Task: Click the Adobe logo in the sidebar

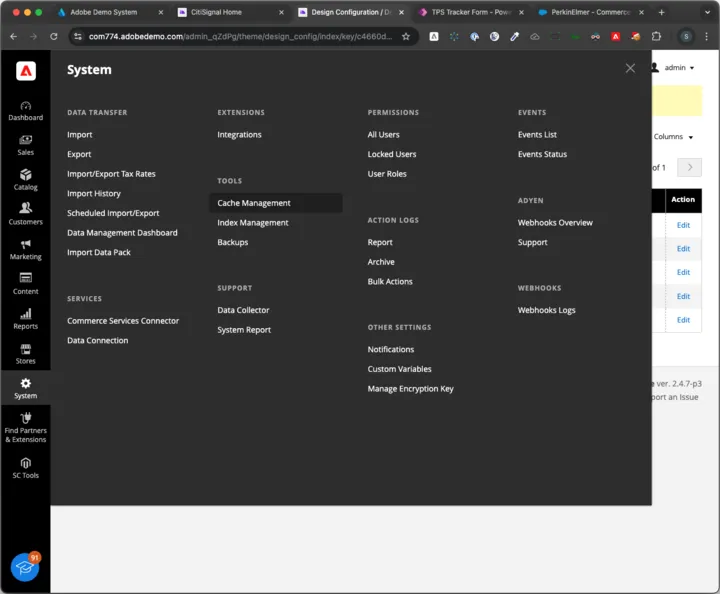Action: click(x=26, y=71)
